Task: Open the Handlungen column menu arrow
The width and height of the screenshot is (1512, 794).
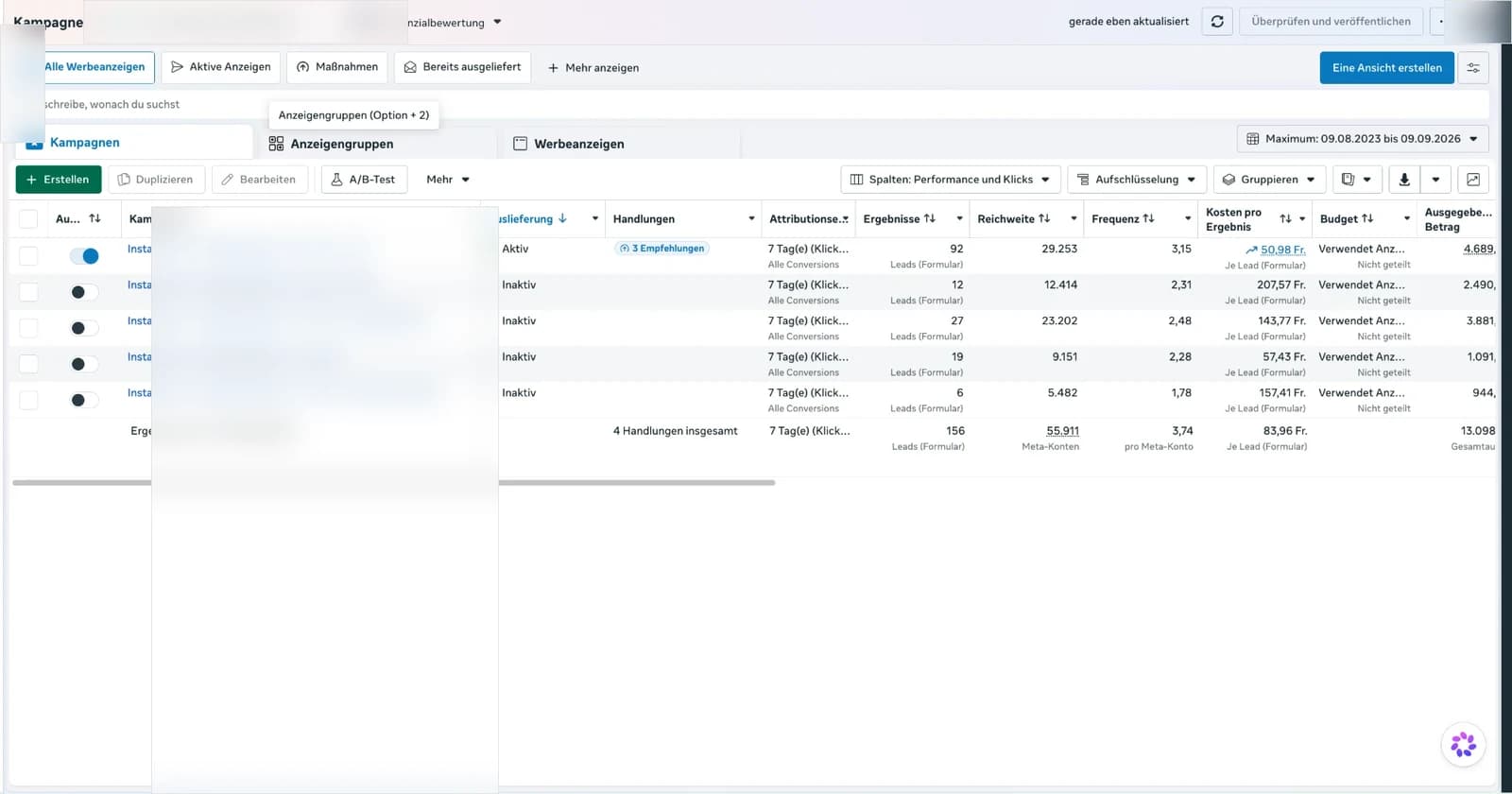Action: click(751, 219)
